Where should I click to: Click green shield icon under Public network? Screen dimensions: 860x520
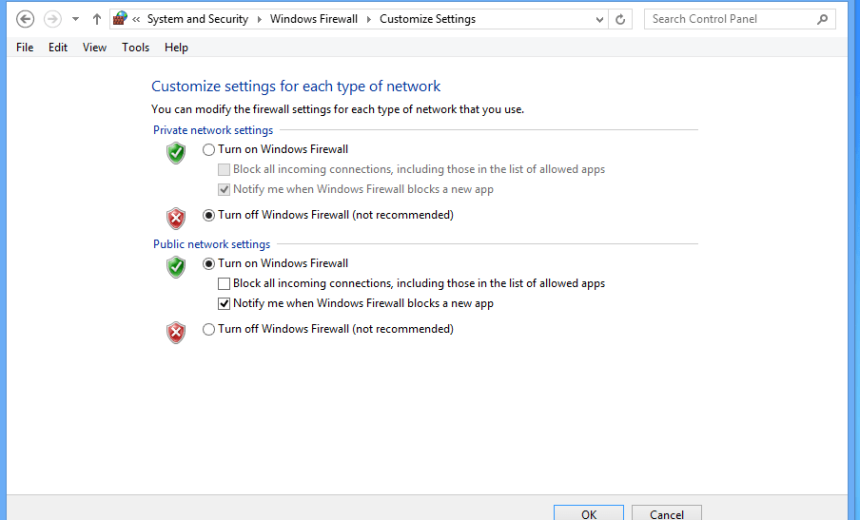pos(176,267)
